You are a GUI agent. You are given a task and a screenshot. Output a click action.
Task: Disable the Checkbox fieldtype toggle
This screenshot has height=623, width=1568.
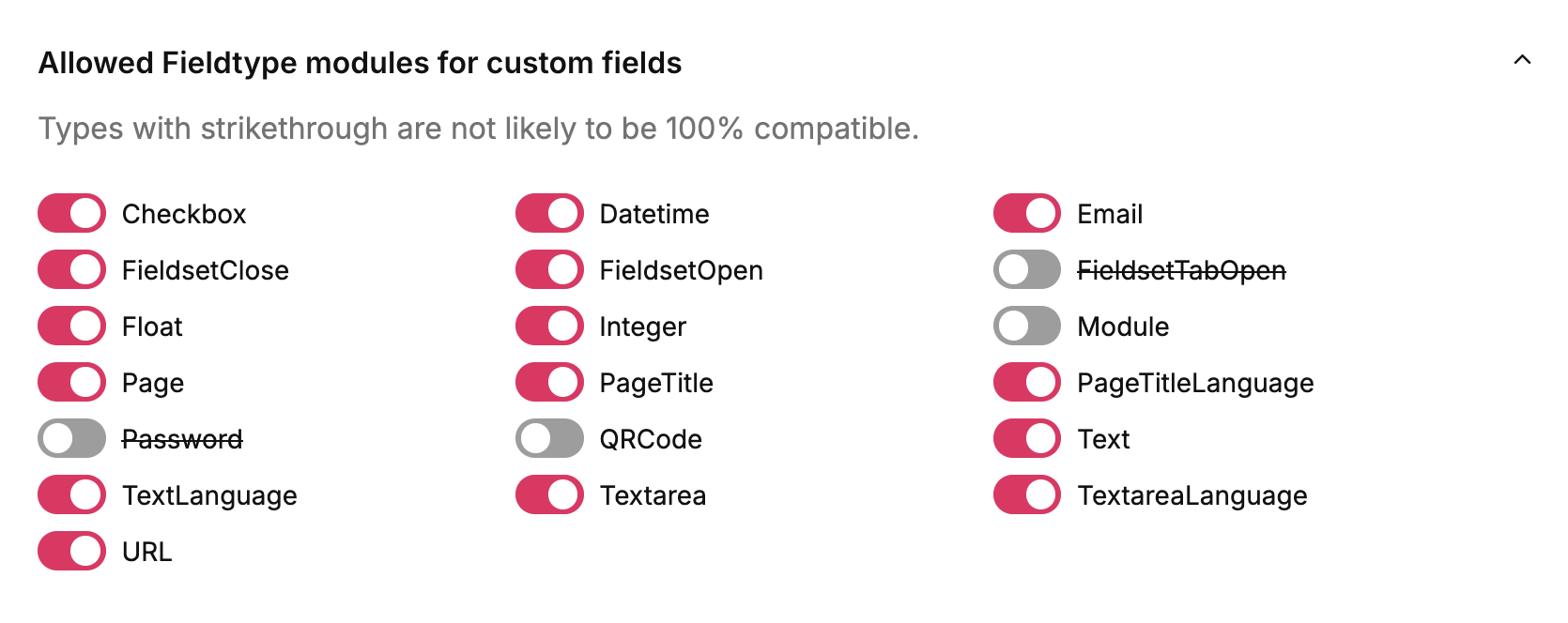72,214
